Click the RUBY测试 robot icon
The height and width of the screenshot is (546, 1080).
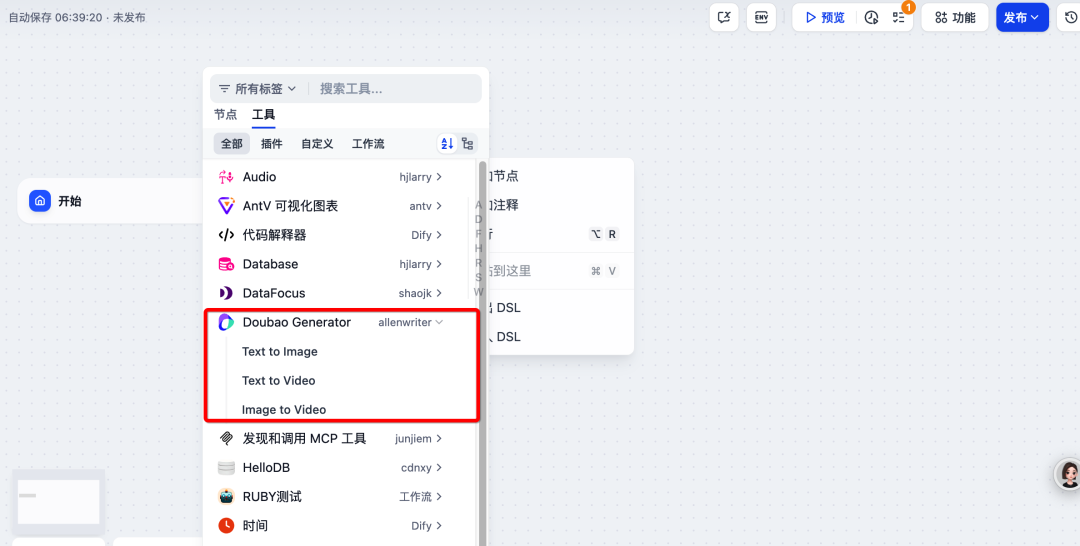[x=226, y=496]
